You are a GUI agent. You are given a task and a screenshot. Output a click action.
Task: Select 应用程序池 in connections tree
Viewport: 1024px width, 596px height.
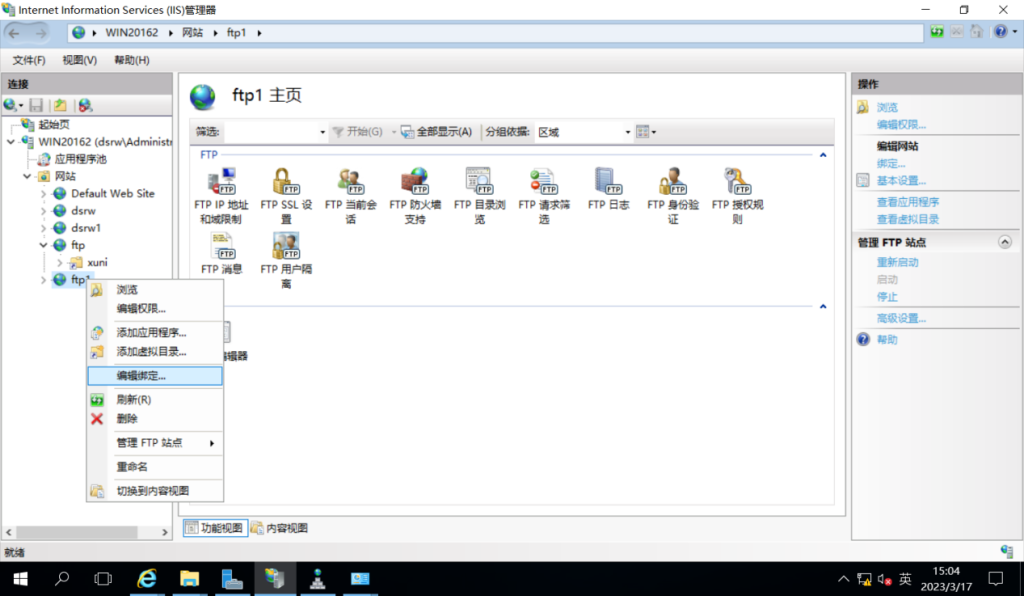click(x=80, y=159)
